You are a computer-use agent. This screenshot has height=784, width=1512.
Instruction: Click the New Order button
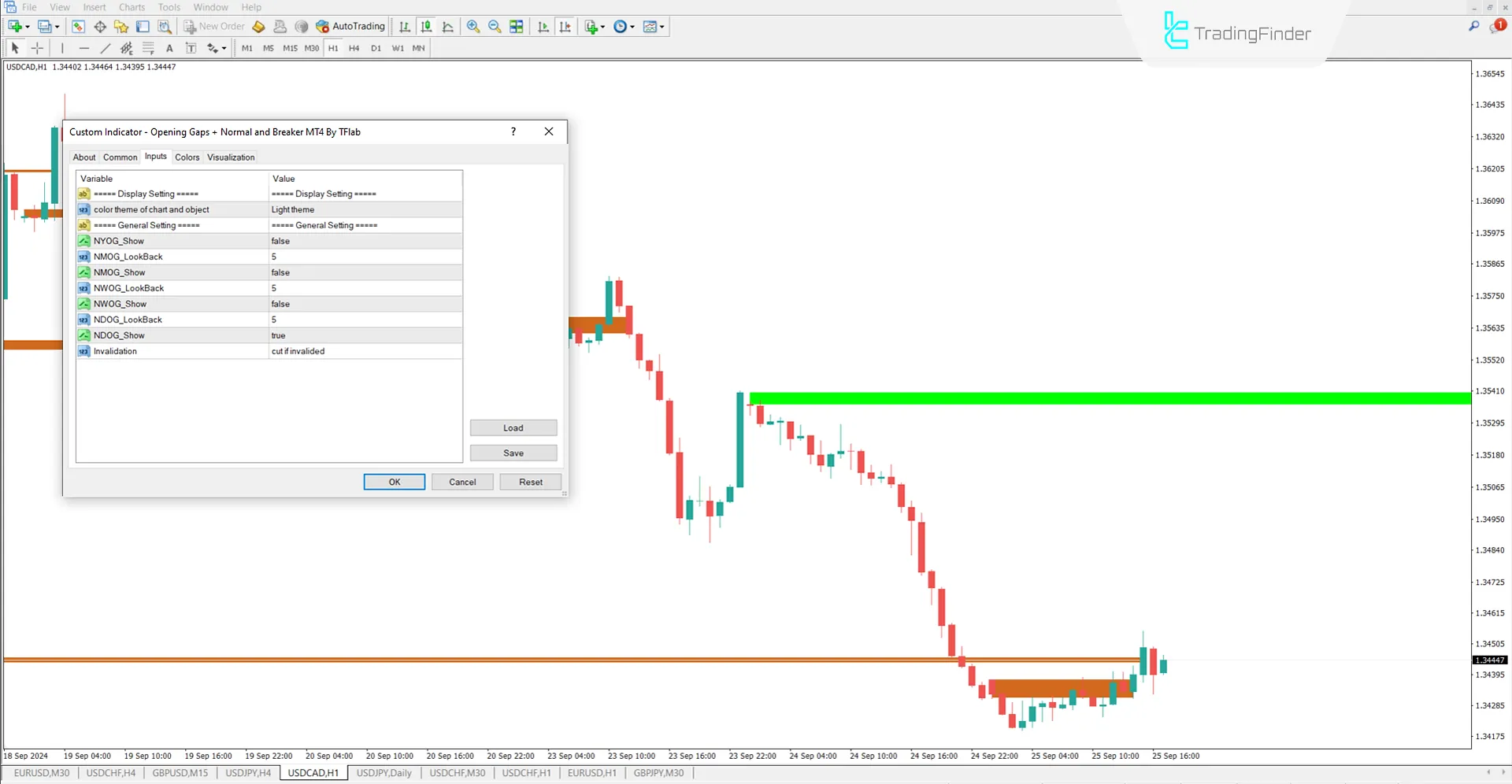pos(214,27)
